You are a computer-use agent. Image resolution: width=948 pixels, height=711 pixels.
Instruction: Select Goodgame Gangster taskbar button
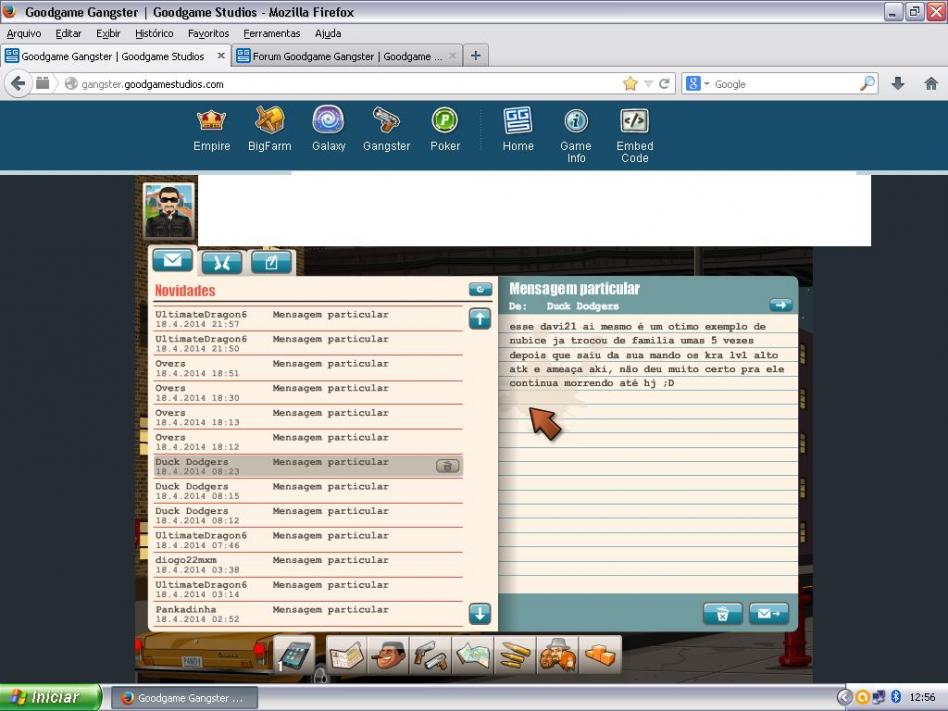[184, 698]
